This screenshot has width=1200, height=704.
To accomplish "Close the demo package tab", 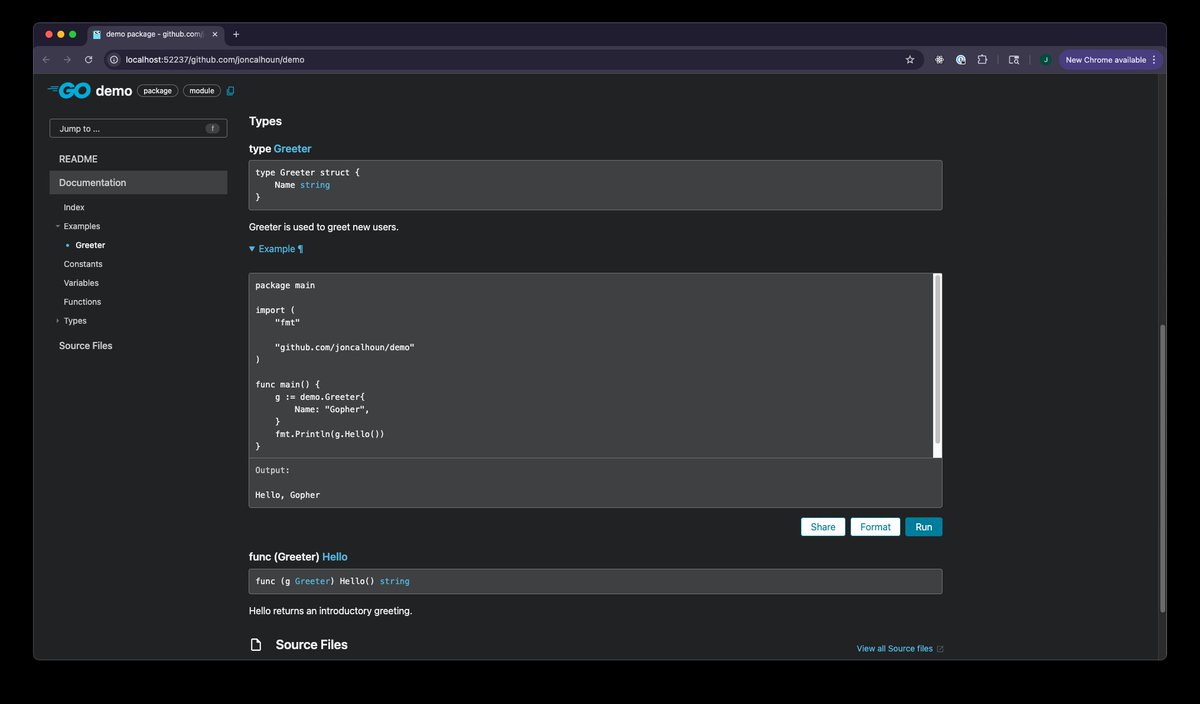I will [x=215, y=34].
